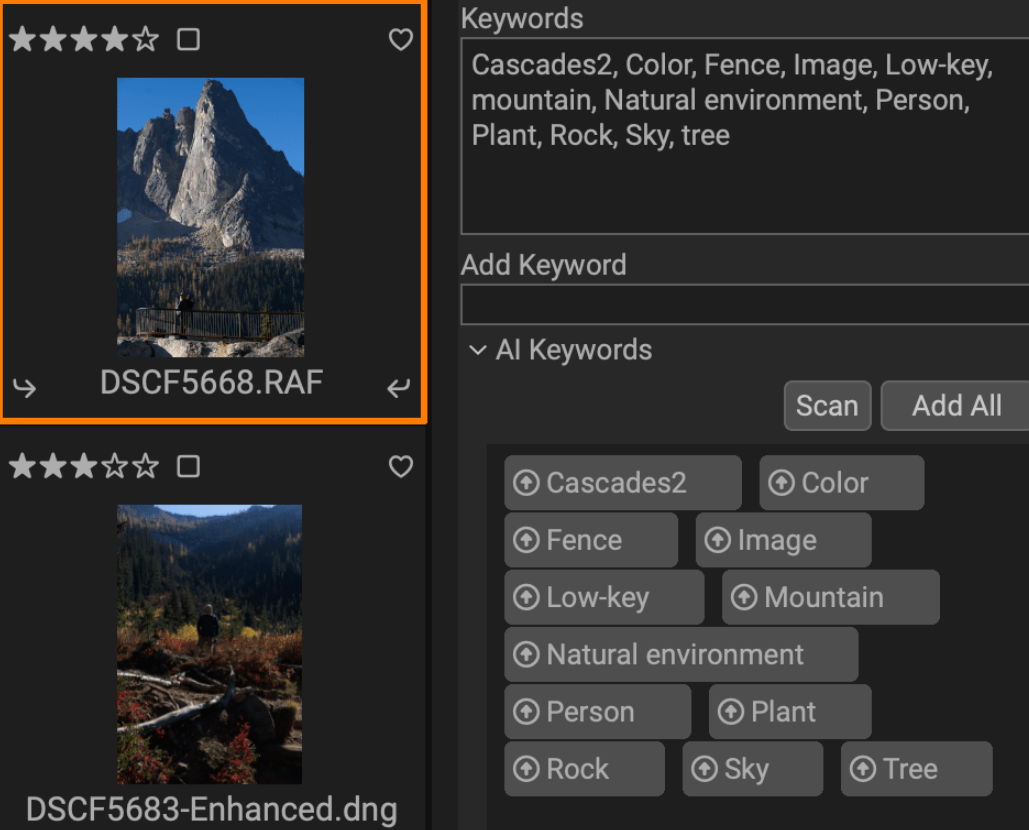1029x830 pixels.
Task: Set DSCF5668.RAF rating to one star
Action: [22, 39]
